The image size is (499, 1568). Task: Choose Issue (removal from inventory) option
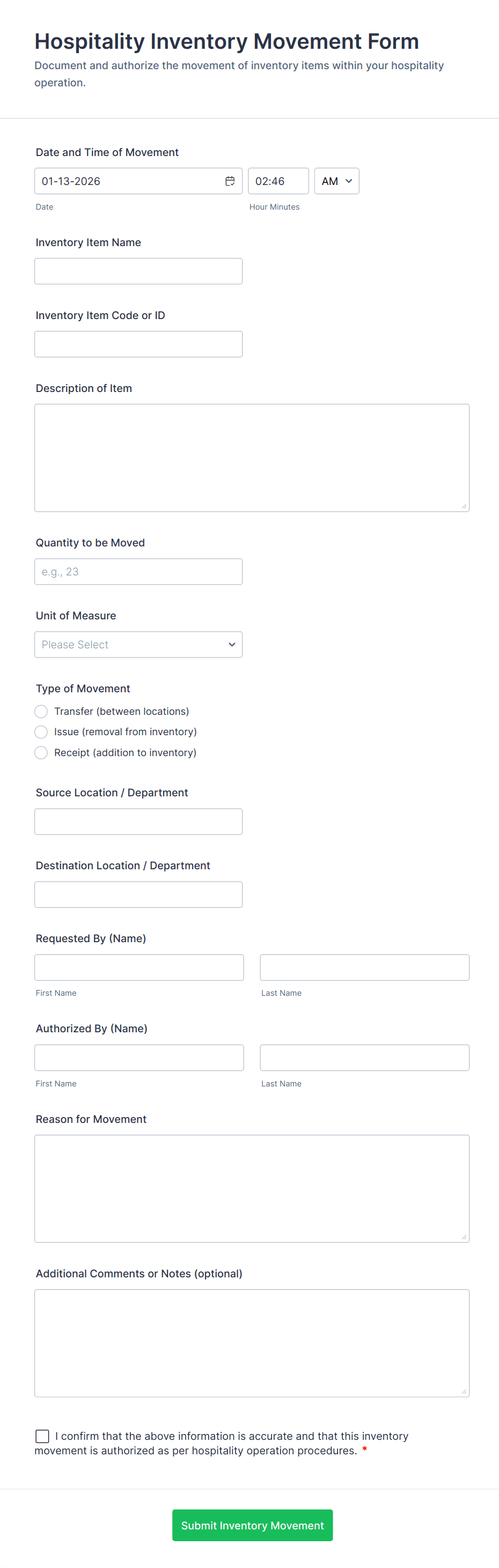coord(41,733)
